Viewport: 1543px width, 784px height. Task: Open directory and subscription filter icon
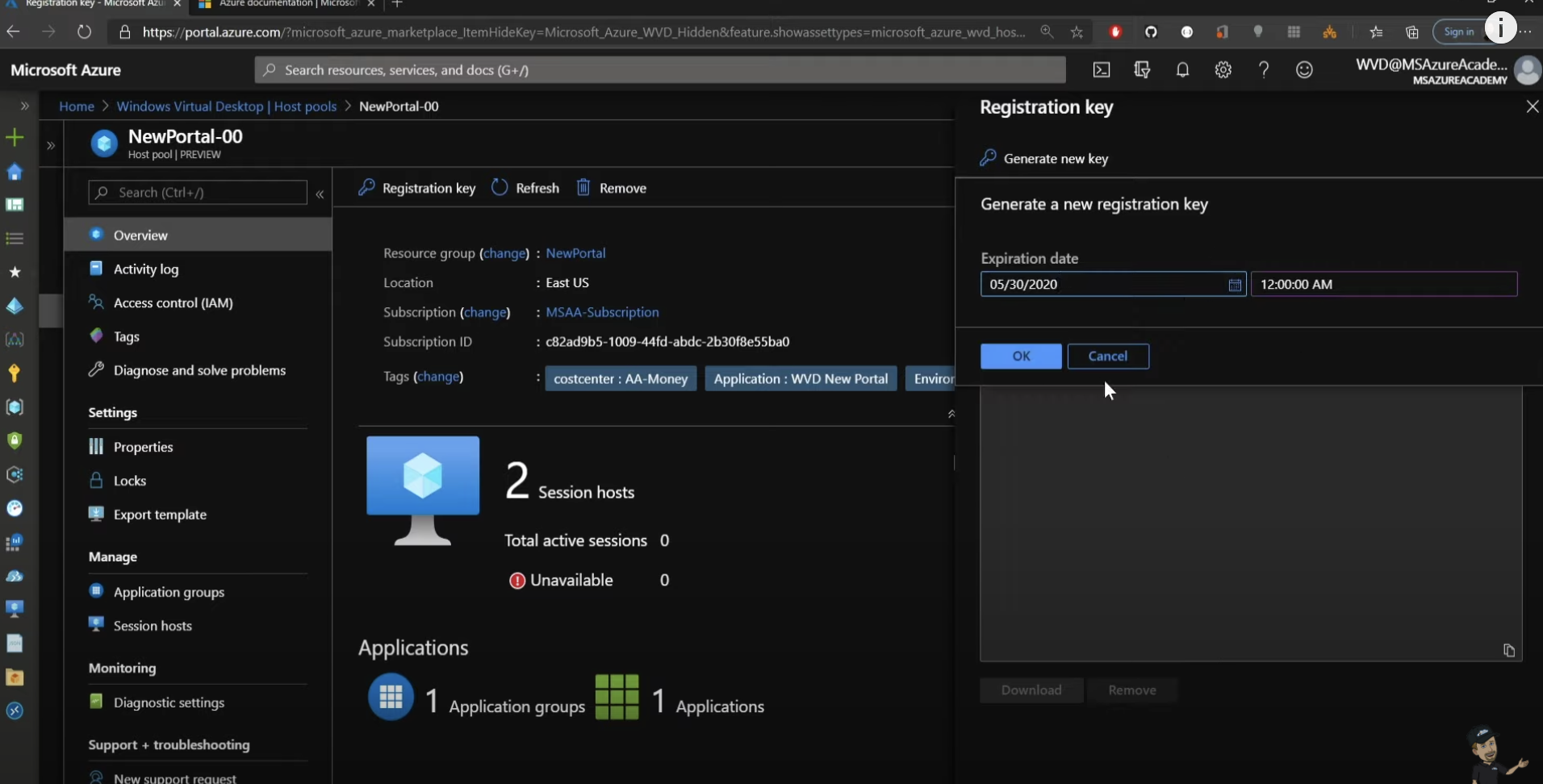tap(1141, 70)
